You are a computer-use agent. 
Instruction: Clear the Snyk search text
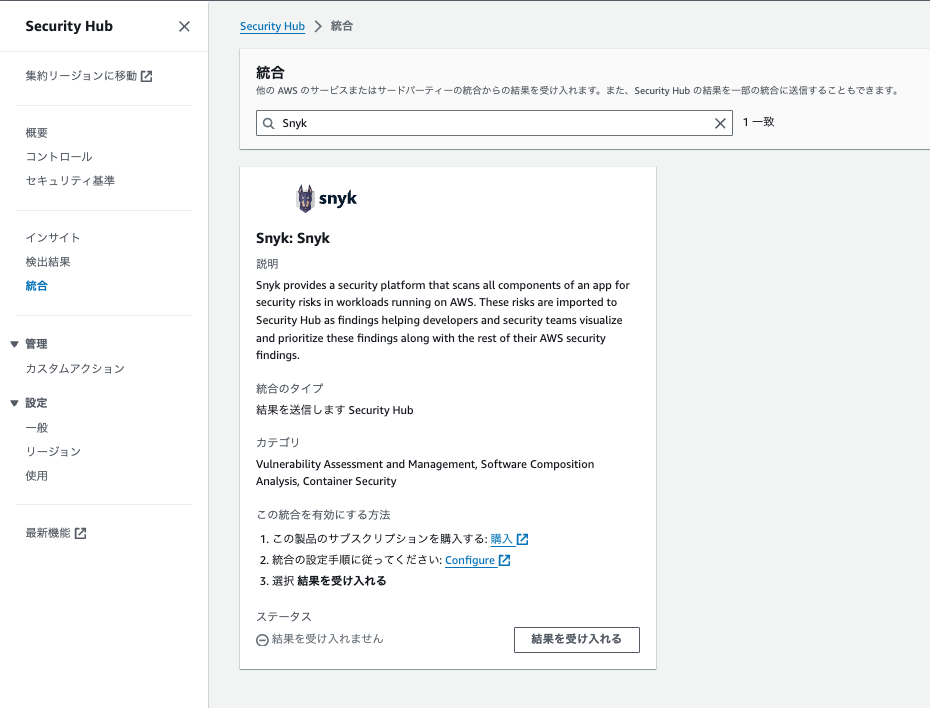click(720, 123)
